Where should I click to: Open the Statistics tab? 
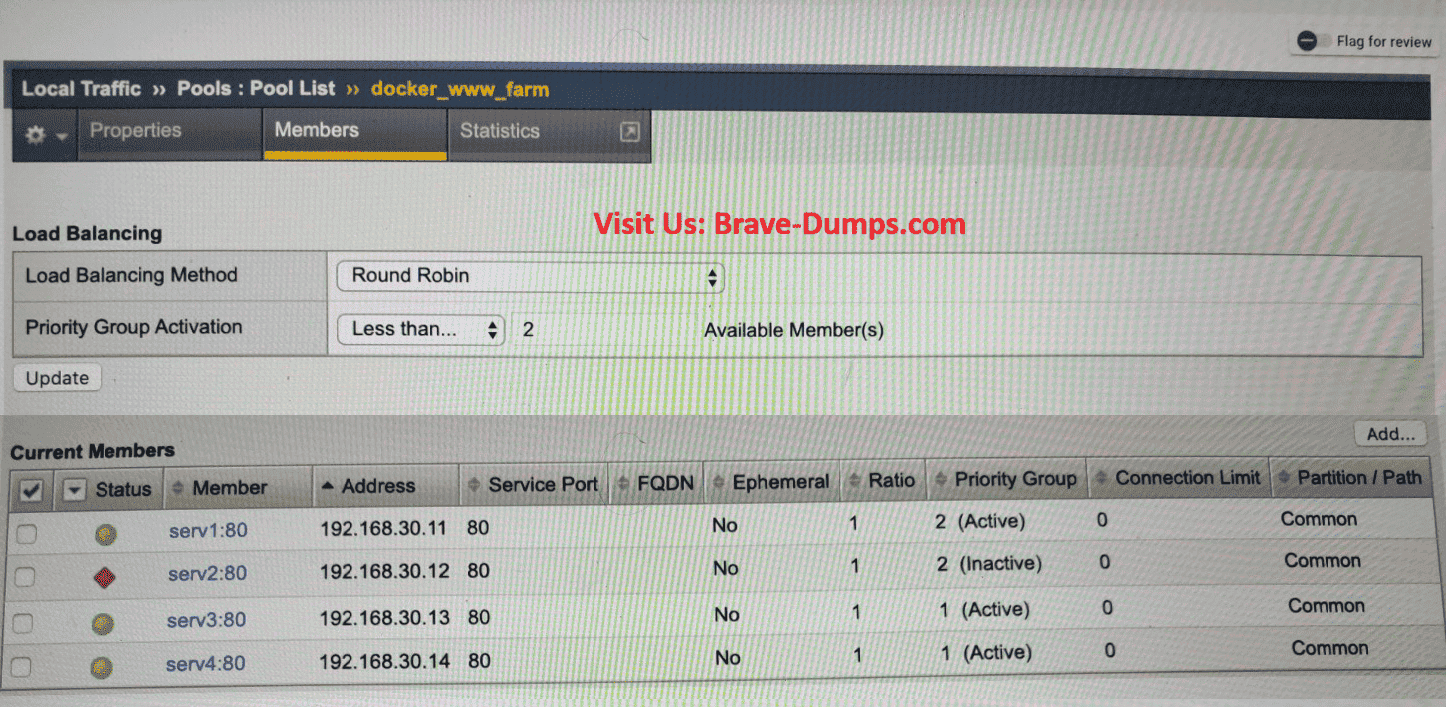pyautogui.click(x=500, y=131)
